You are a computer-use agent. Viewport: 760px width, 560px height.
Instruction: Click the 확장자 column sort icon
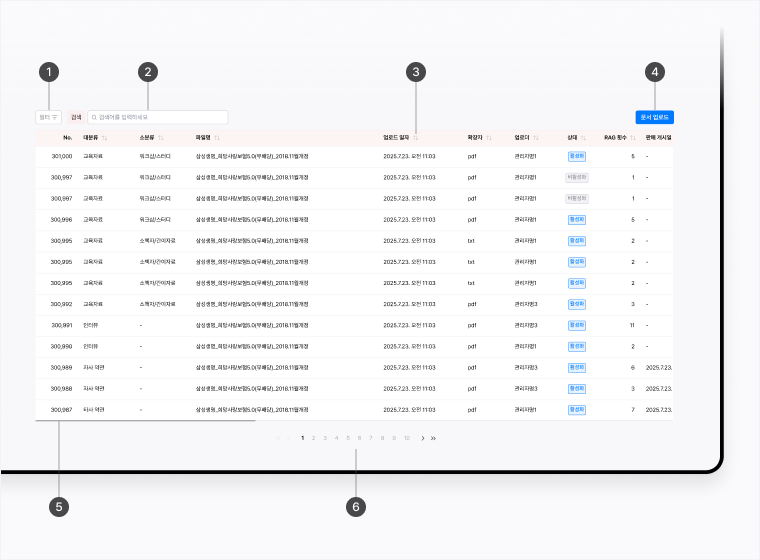[488, 137]
